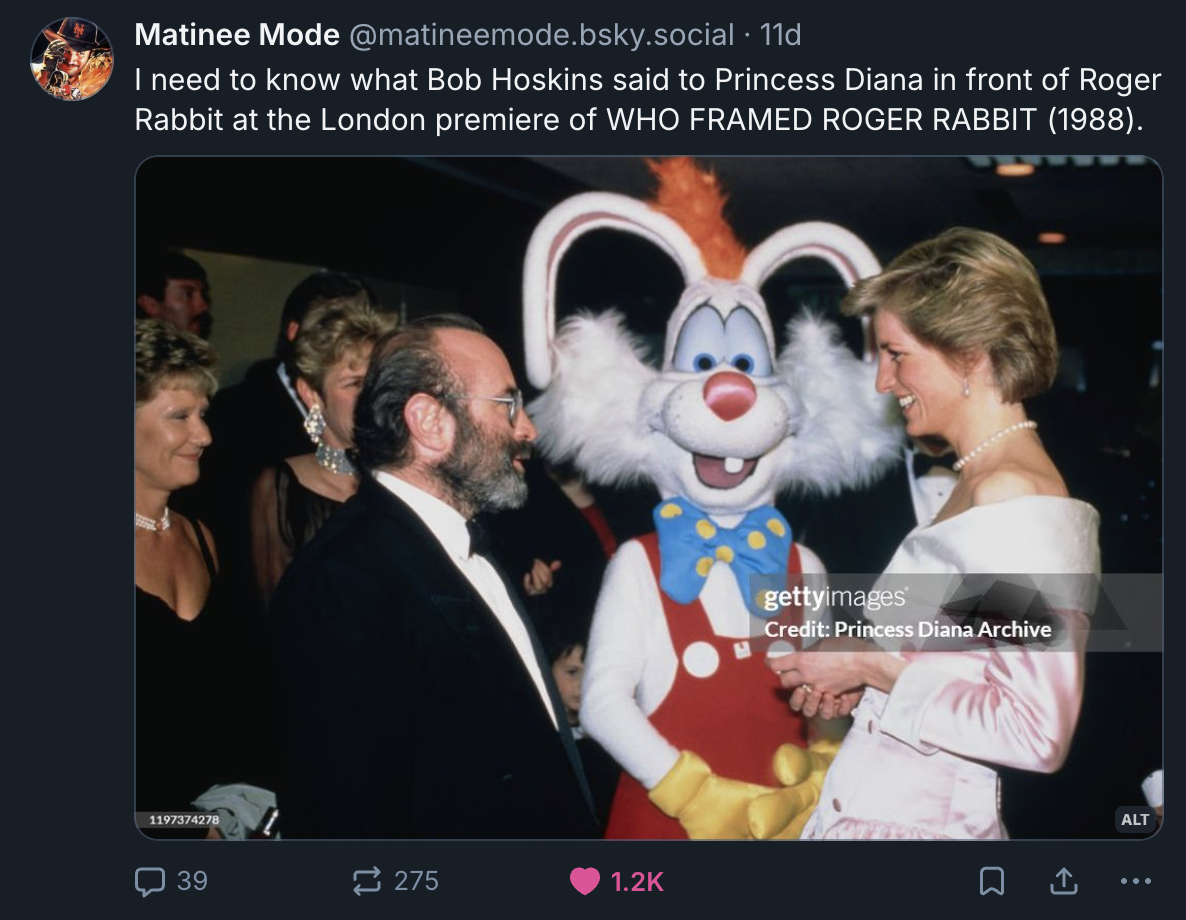Click the share upload arrow icon

point(1064,880)
